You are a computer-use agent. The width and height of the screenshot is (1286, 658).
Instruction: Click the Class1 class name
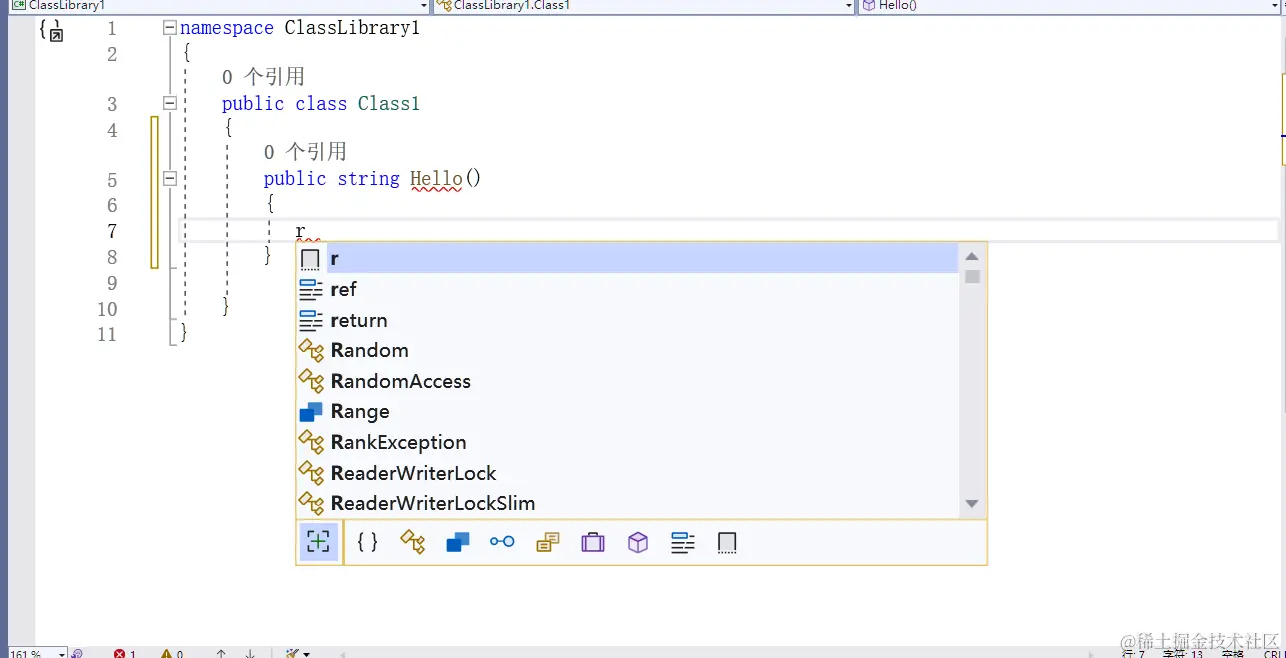pos(389,103)
